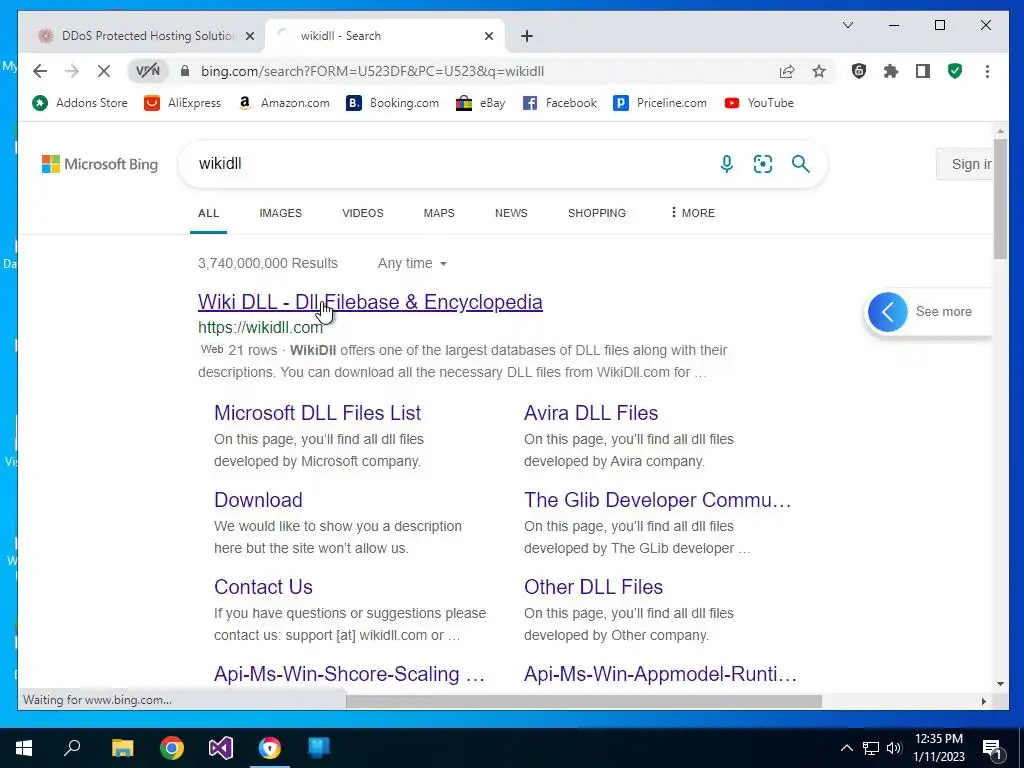Image resolution: width=1024 pixels, height=768 pixels.
Task: Open the Any time filter dropdown
Action: pos(412,263)
